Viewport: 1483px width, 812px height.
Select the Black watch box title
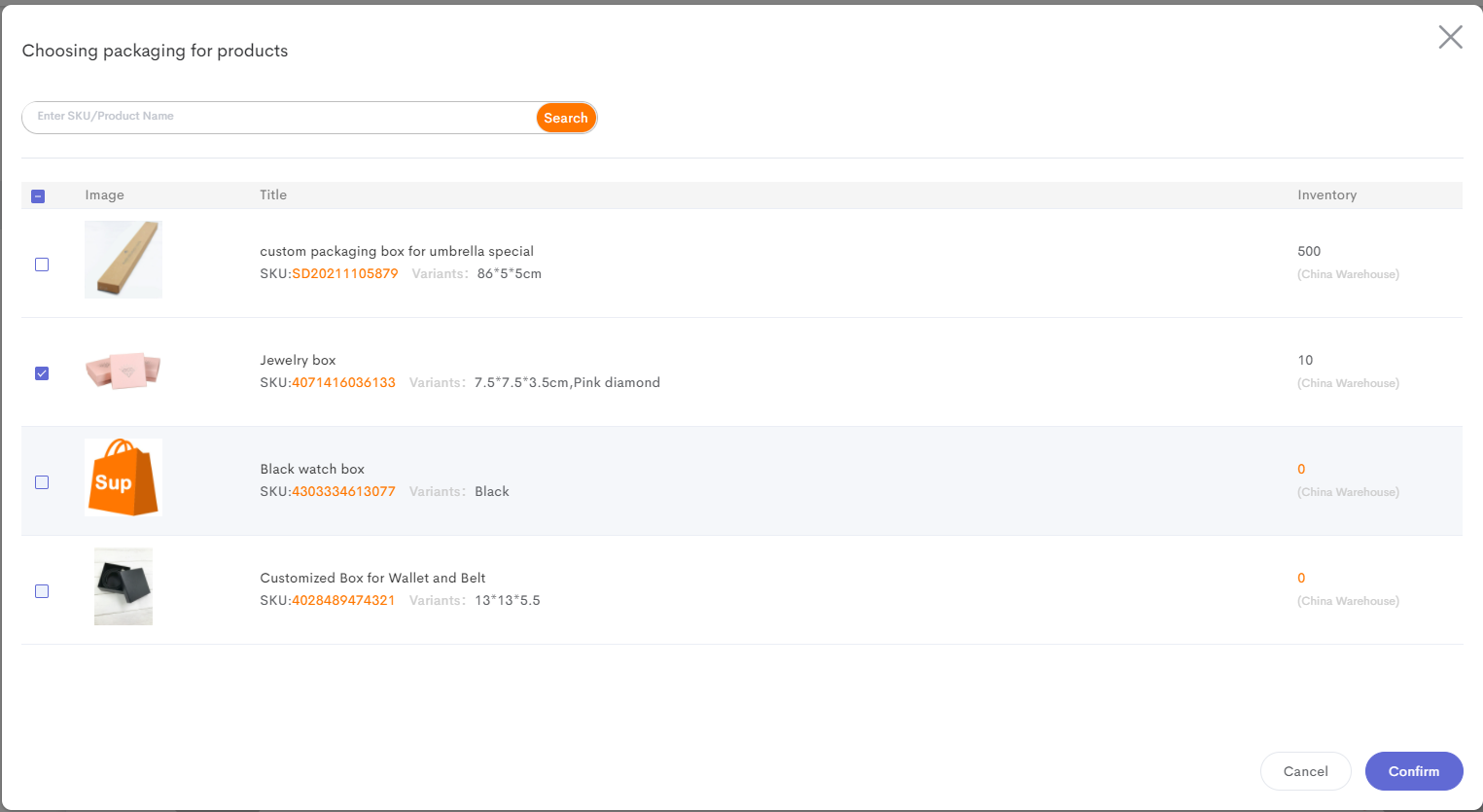click(312, 469)
